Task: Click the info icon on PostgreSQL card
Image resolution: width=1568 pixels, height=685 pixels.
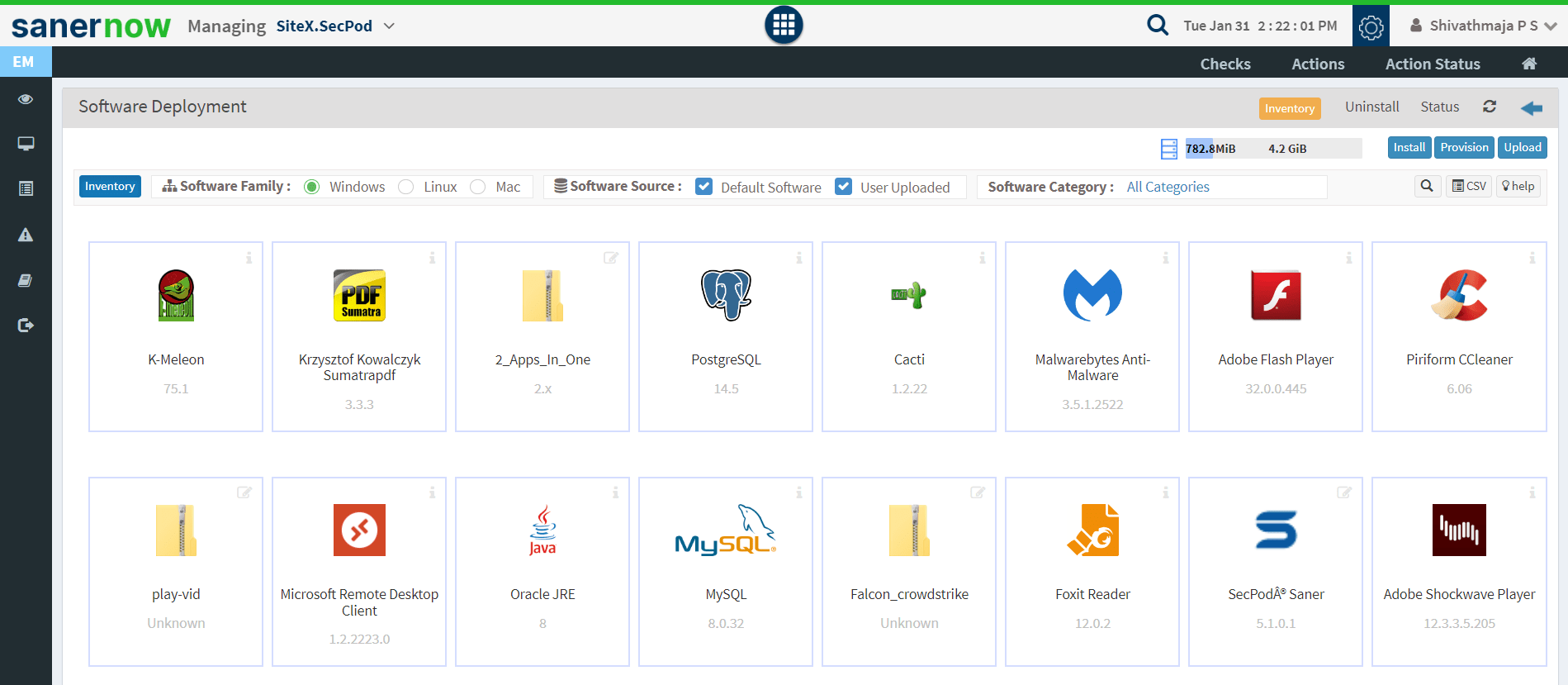Action: click(798, 258)
